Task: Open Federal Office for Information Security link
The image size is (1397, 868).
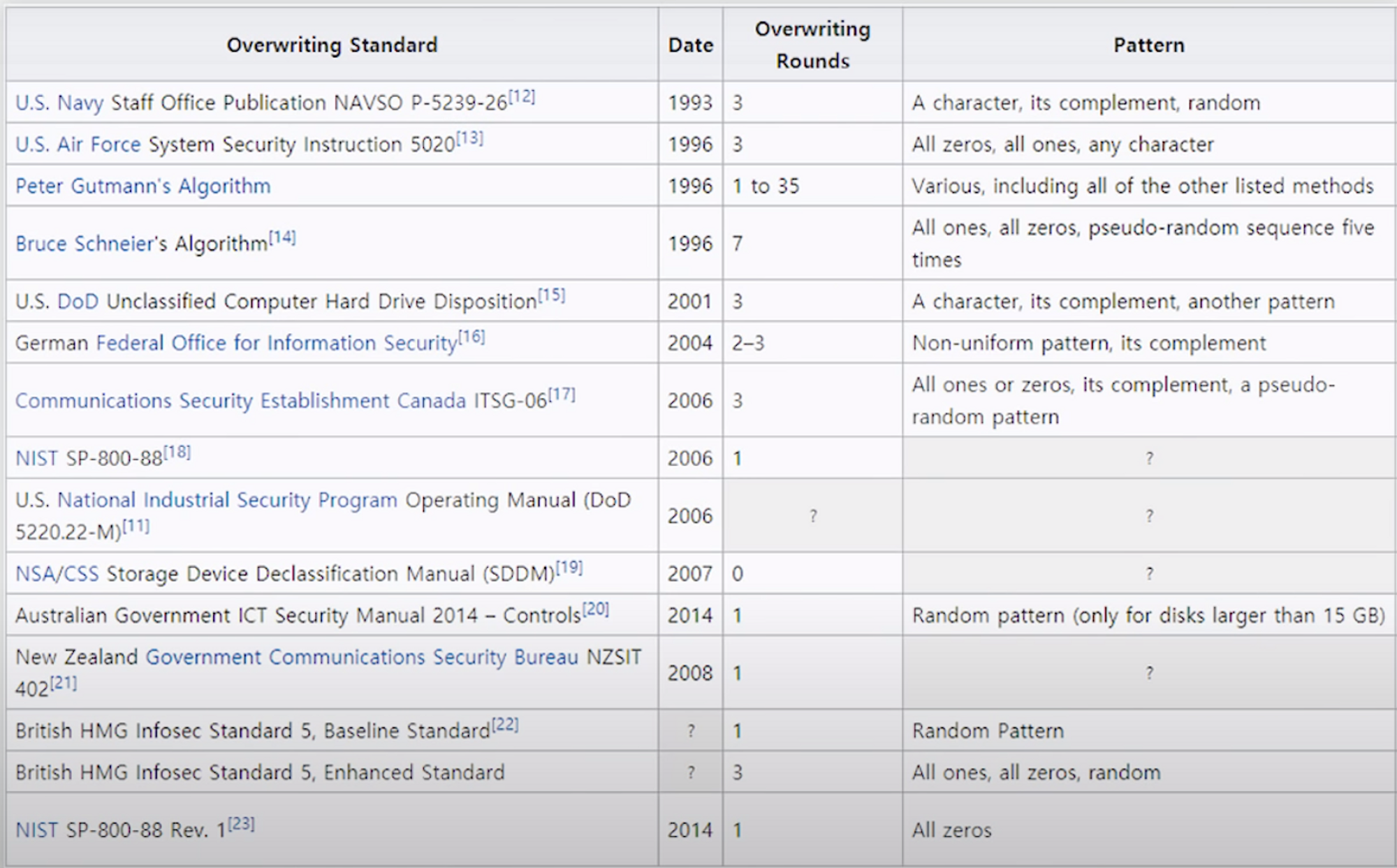Action: tap(276, 344)
